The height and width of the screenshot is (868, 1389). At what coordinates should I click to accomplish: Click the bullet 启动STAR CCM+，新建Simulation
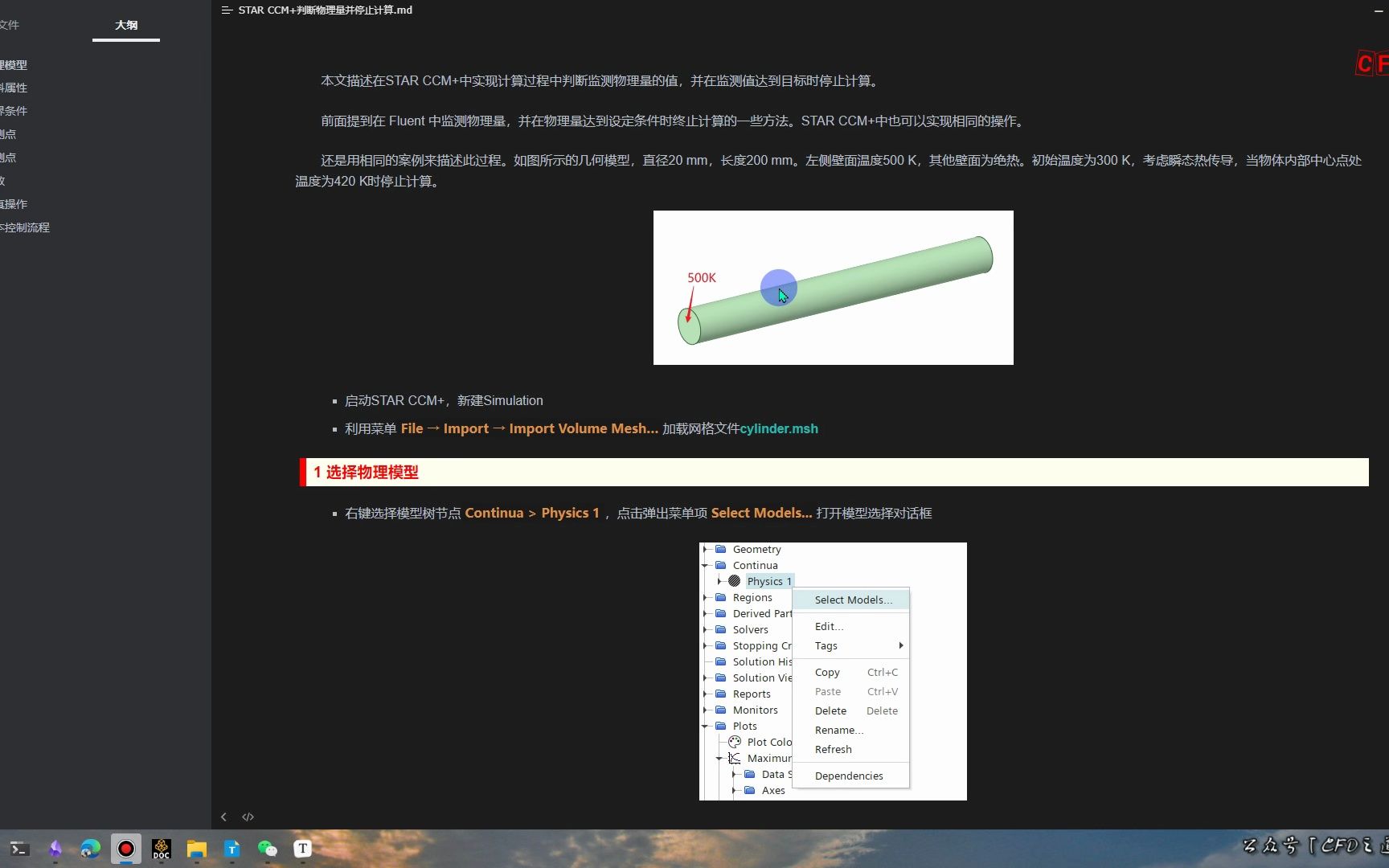(444, 400)
